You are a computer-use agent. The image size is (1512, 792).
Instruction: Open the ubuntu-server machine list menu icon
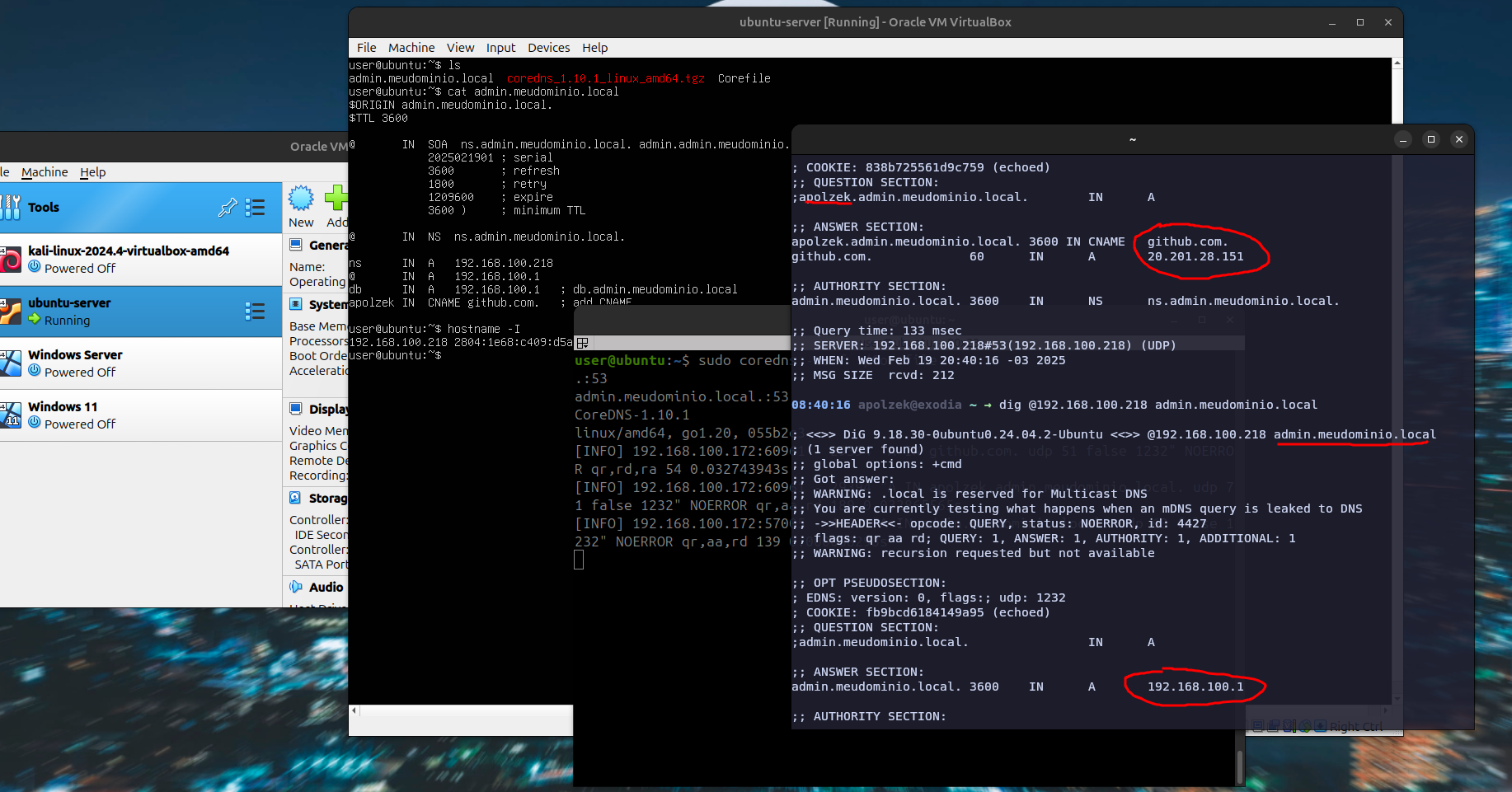coord(256,311)
